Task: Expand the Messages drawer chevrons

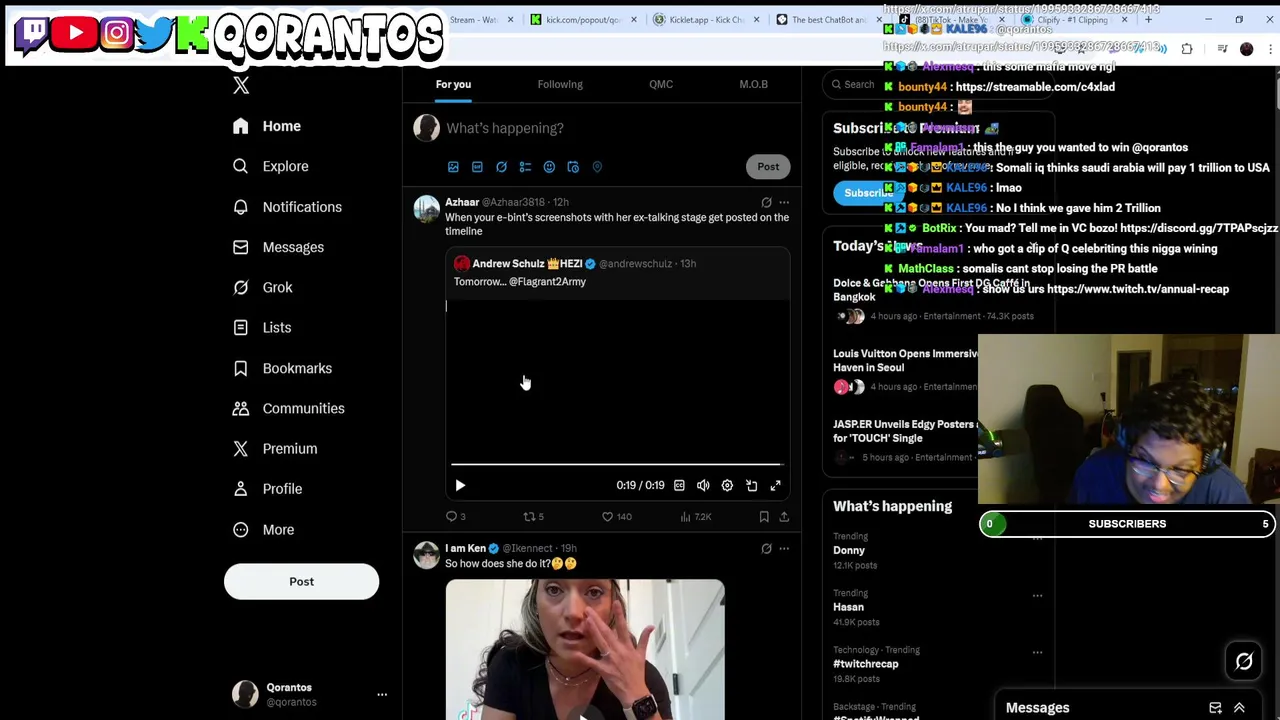Action: point(1239,708)
